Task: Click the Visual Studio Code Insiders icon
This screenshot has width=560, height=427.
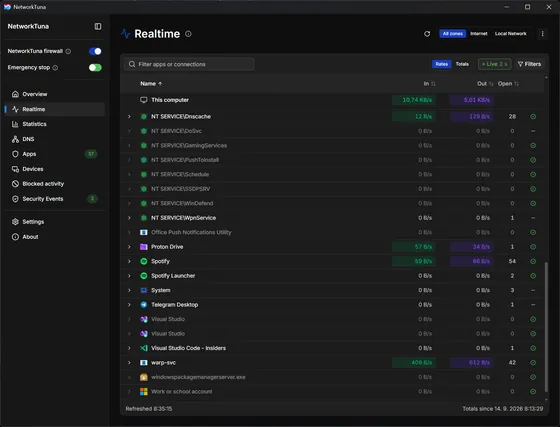Action: (144, 348)
